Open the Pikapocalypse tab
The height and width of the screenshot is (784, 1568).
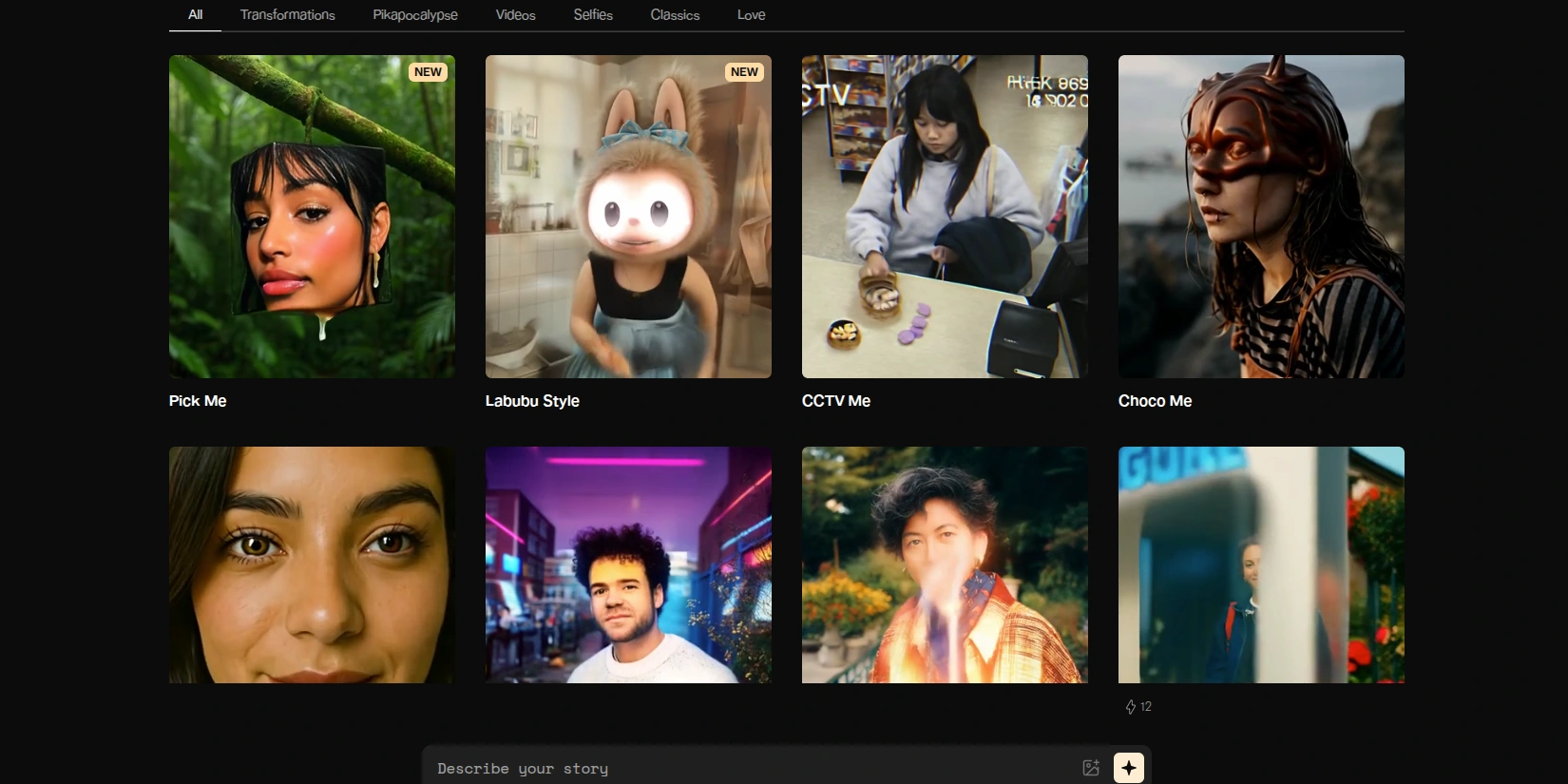click(x=415, y=15)
